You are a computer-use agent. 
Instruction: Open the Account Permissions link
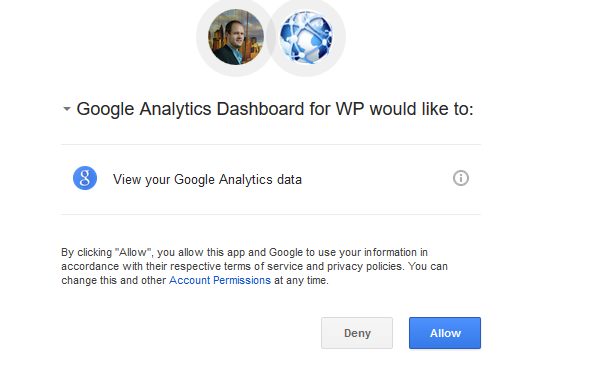(x=220, y=280)
